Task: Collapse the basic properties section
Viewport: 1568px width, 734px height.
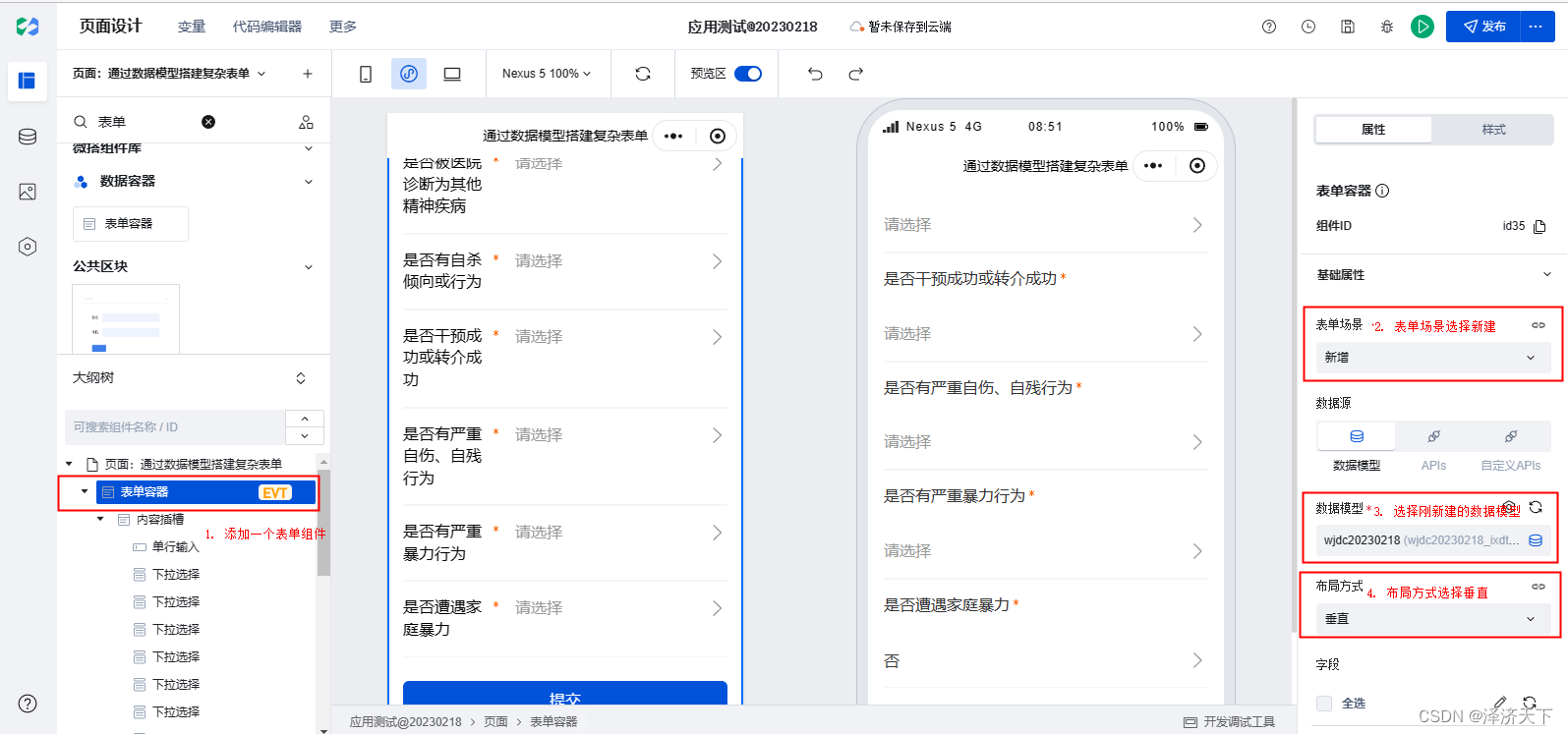Action: click(x=1547, y=275)
